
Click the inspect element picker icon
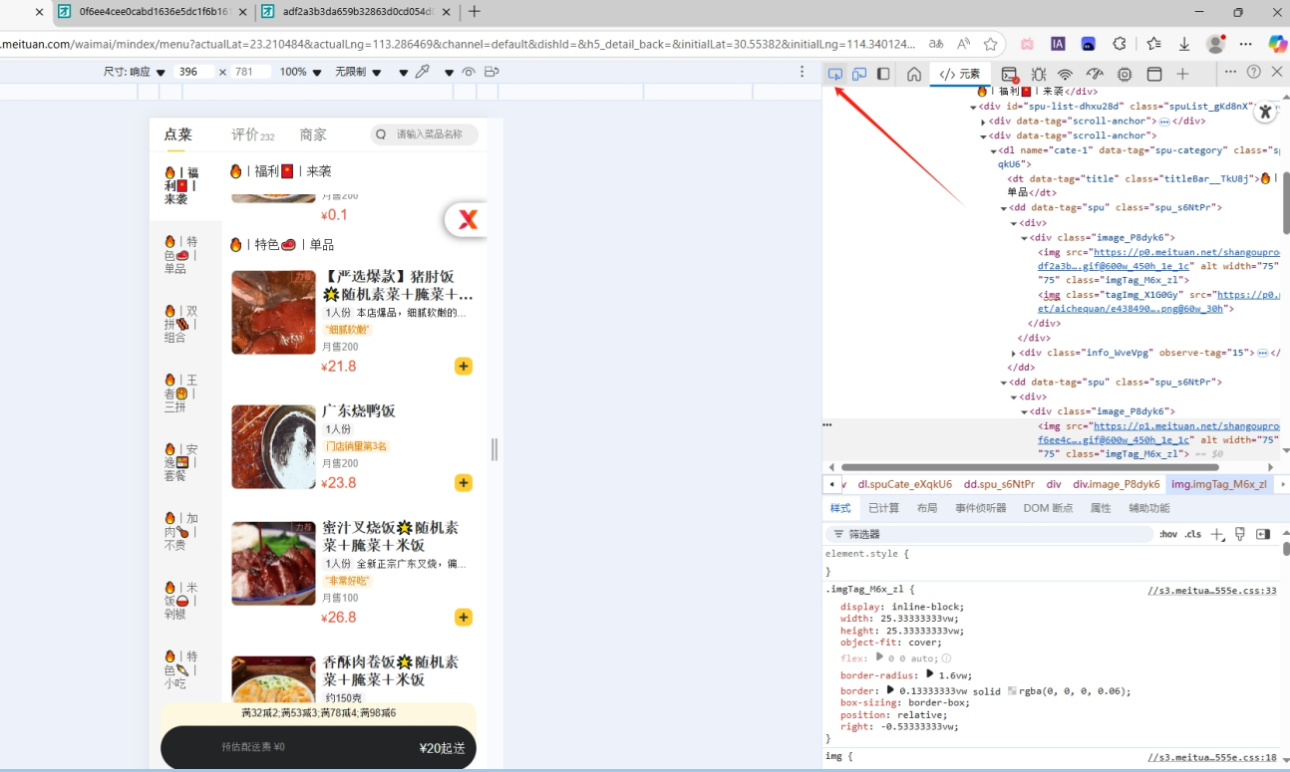point(835,74)
